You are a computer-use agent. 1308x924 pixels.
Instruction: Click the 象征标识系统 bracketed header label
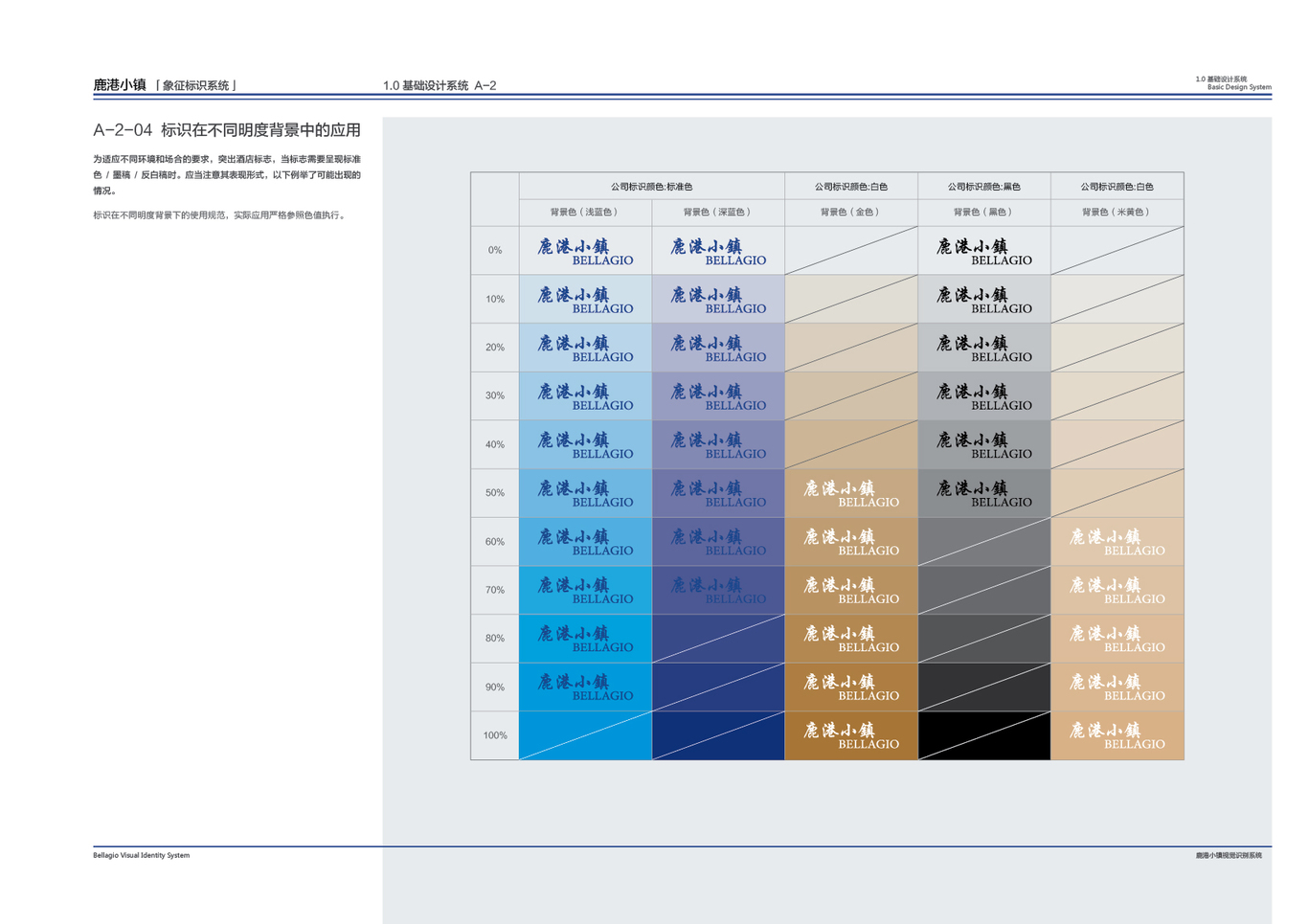pyautogui.click(x=195, y=85)
